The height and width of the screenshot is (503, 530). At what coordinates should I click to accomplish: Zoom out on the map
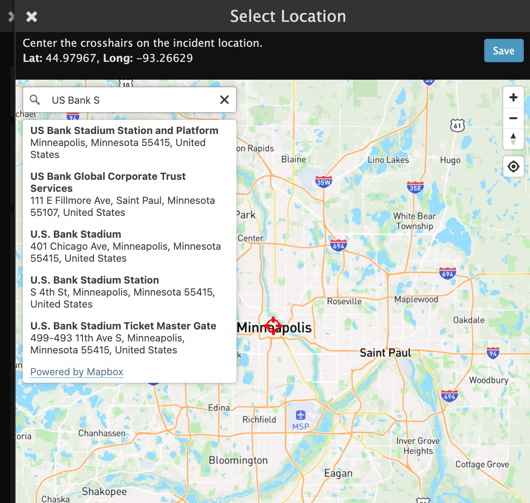(x=513, y=118)
